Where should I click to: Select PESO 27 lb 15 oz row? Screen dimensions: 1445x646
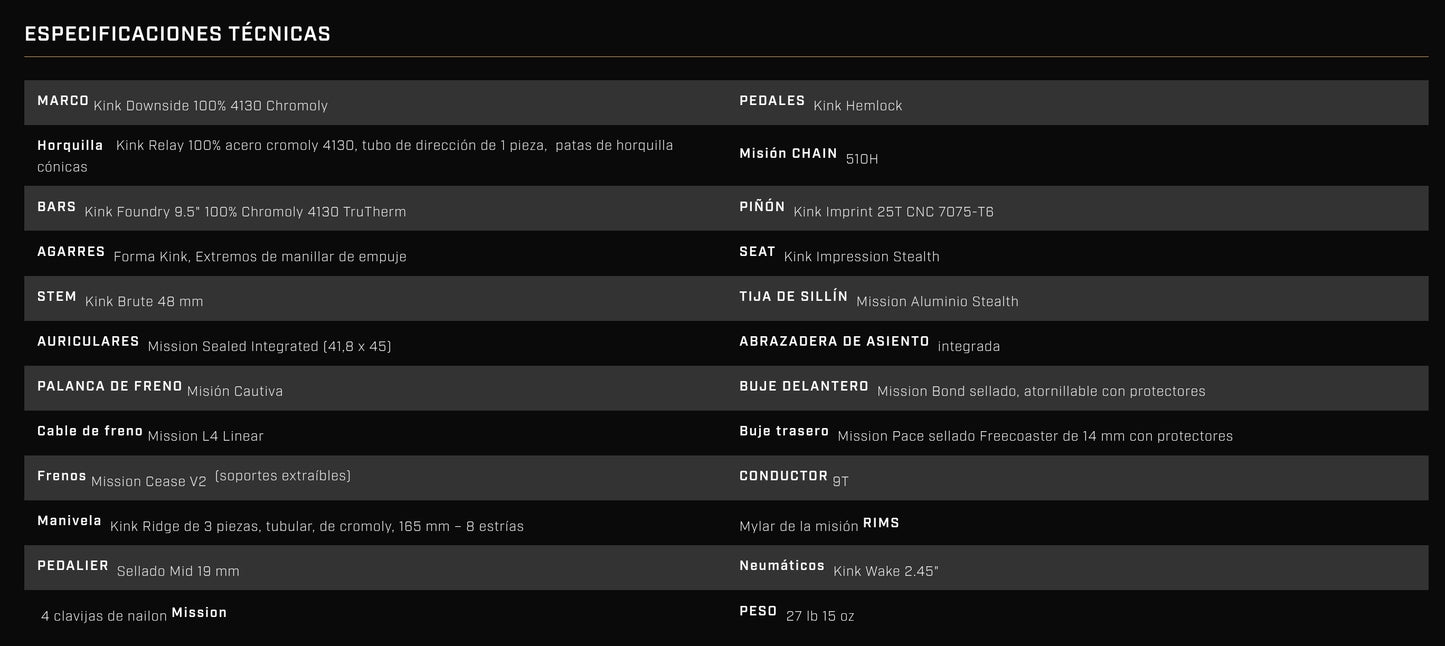click(x=1077, y=613)
